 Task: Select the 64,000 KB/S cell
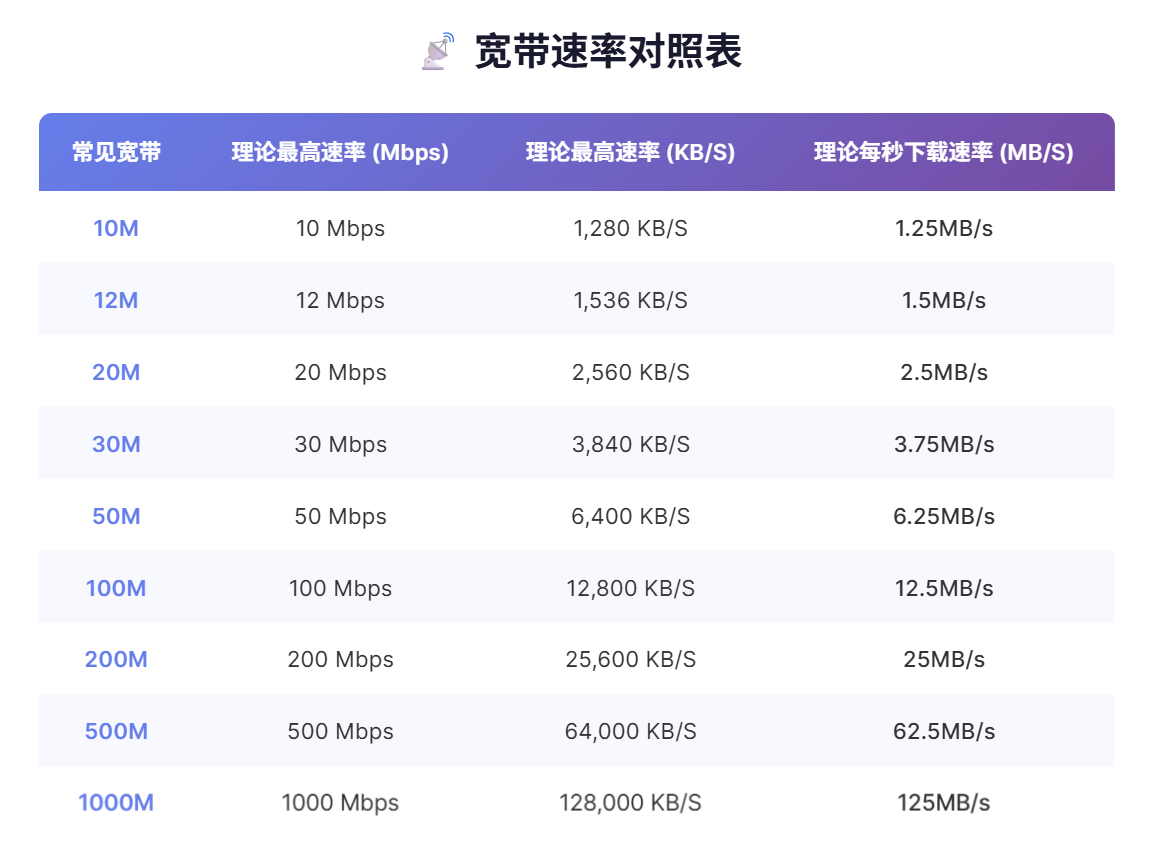click(631, 730)
